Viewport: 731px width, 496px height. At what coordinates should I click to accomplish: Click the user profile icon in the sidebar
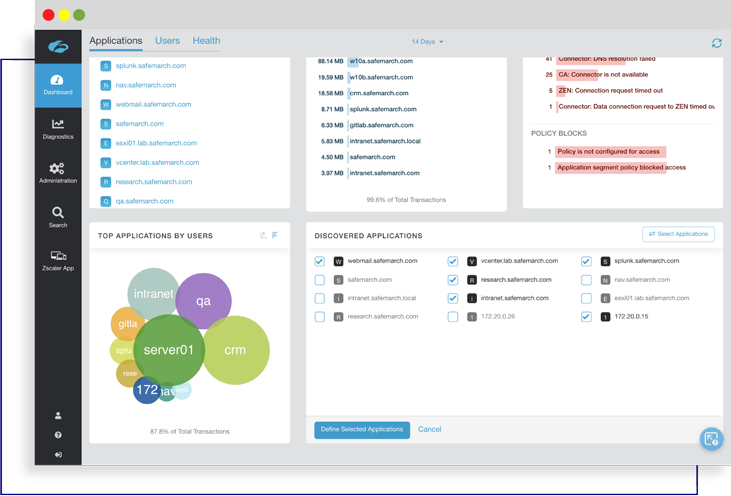pos(58,415)
